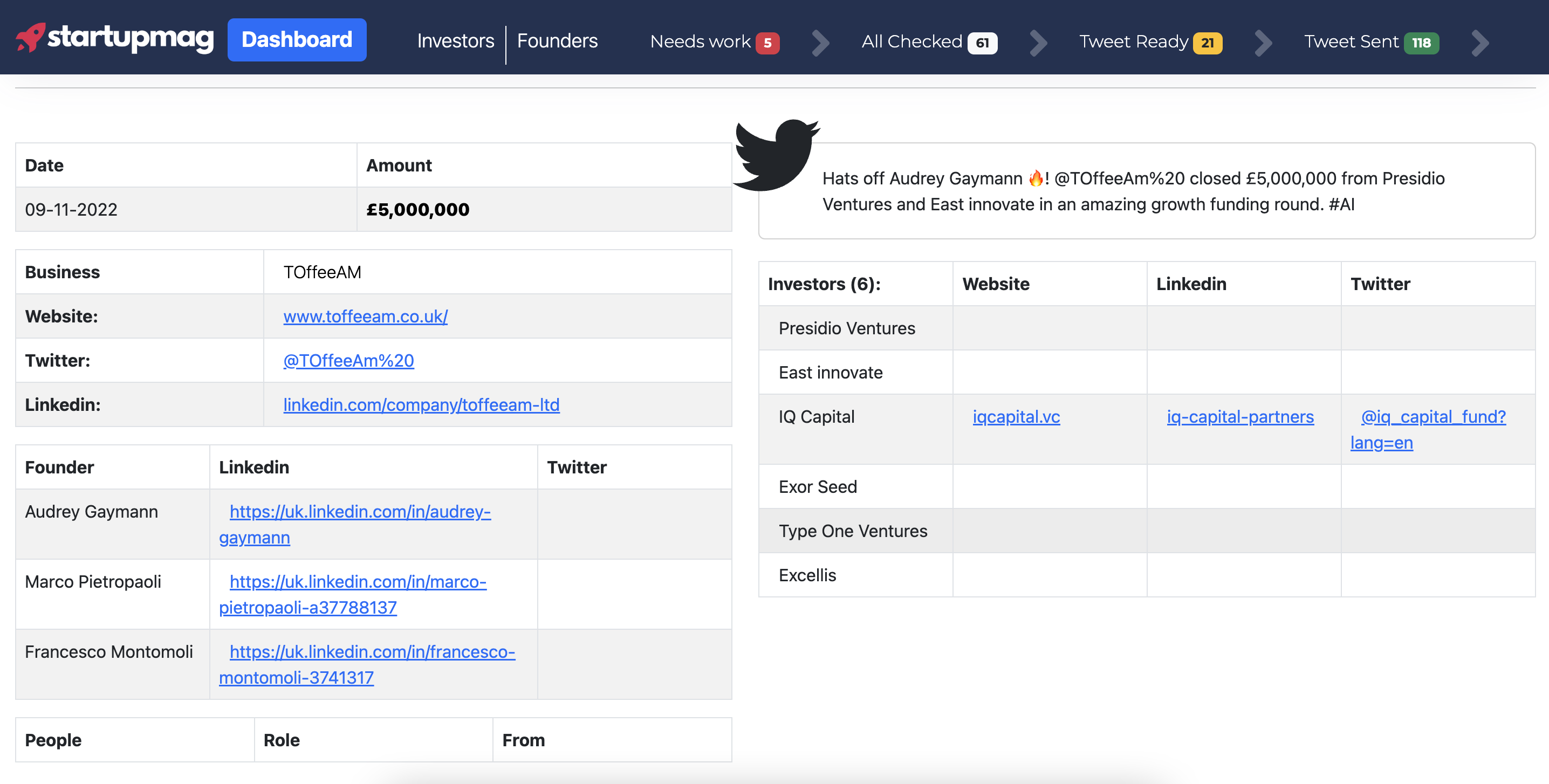Open the www.toffeeam.co.uk website link
1549x784 pixels.
(366, 317)
